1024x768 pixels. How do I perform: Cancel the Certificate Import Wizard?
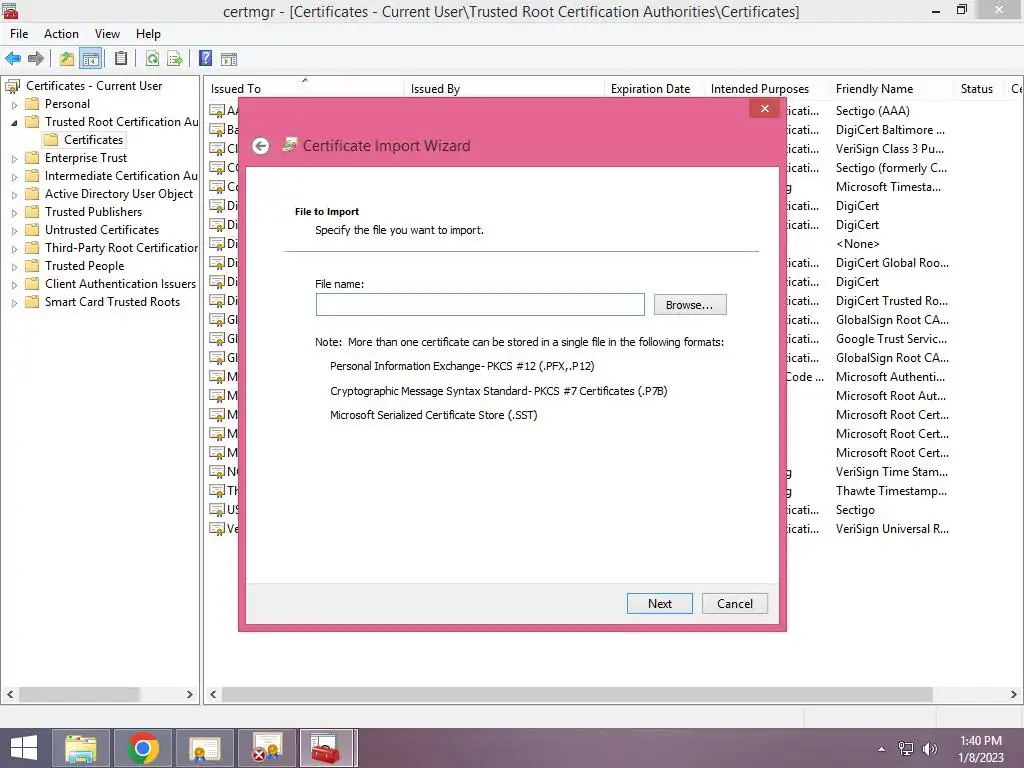735,603
